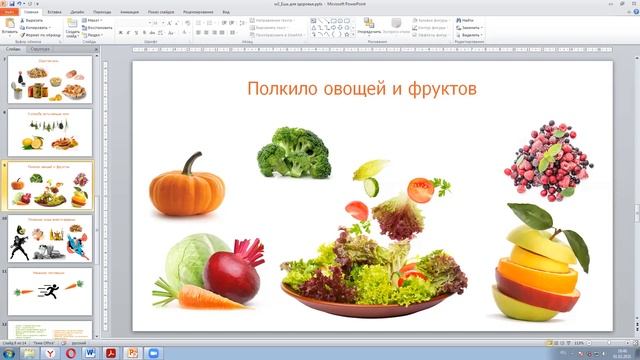Click Reset (Восстановить) slide button
640x360 pixels.
tap(97, 28)
